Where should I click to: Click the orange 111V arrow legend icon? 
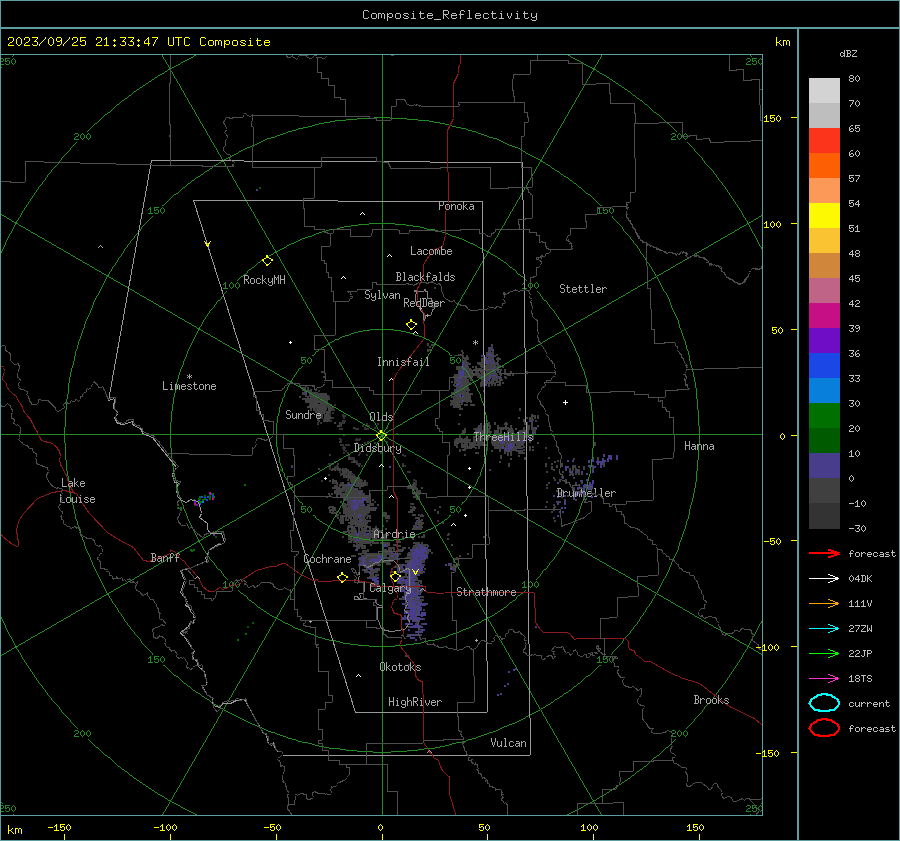(824, 603)
